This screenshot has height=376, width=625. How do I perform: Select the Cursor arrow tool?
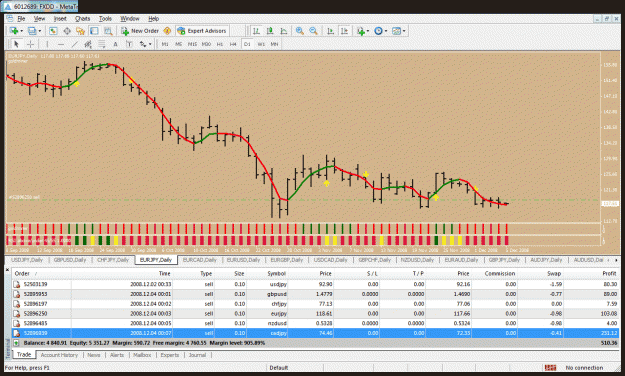click(16, 44)
